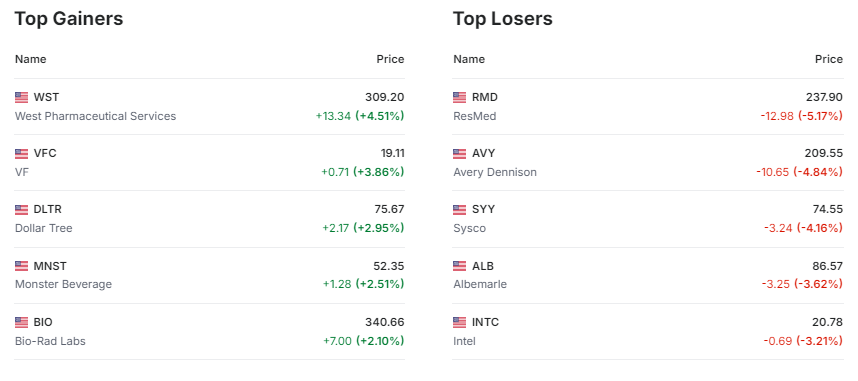Click the SYY ticker symbol
858x381 pixels.
(483, 210)
